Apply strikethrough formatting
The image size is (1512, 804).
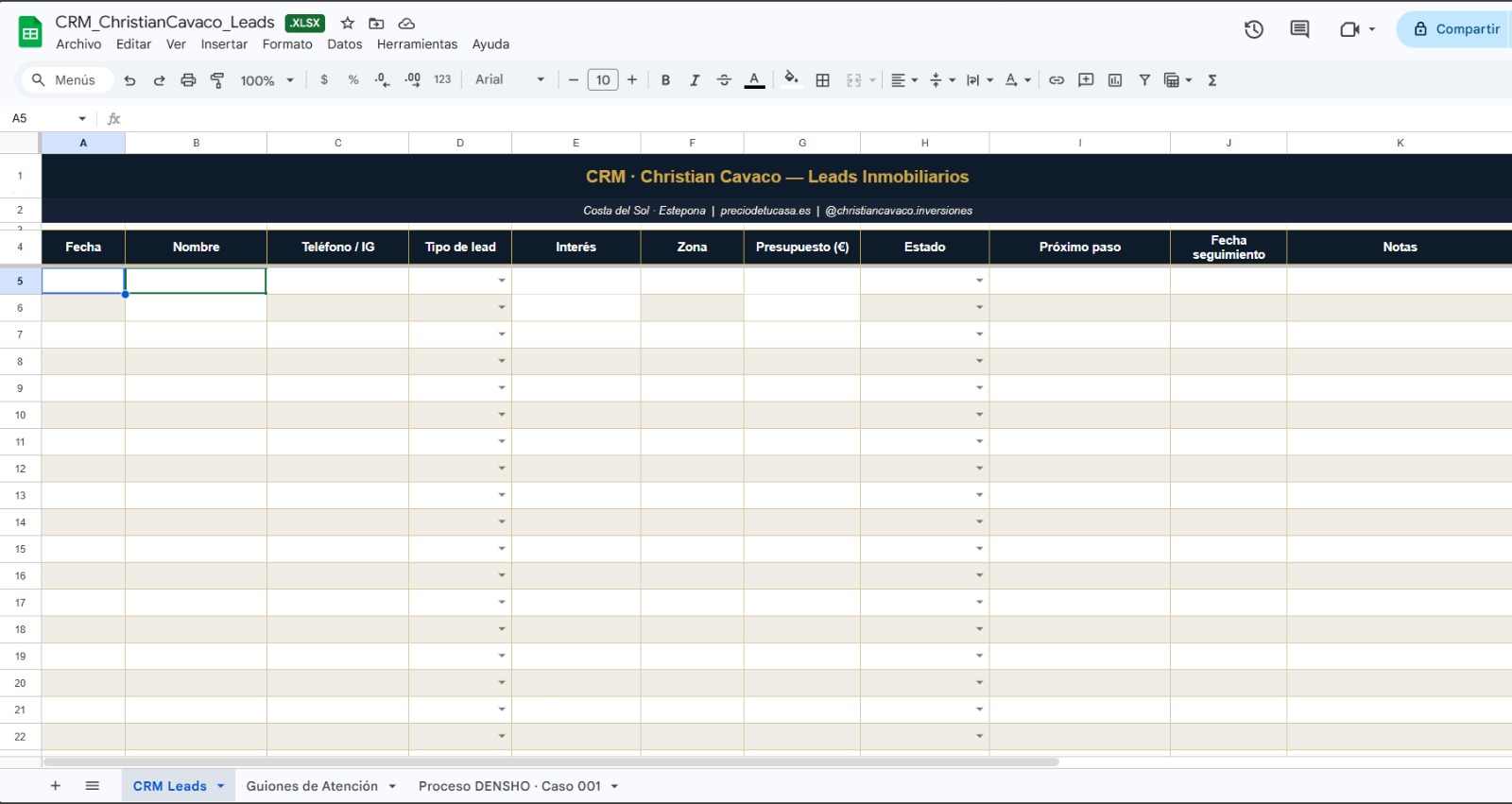coord(724,80)
